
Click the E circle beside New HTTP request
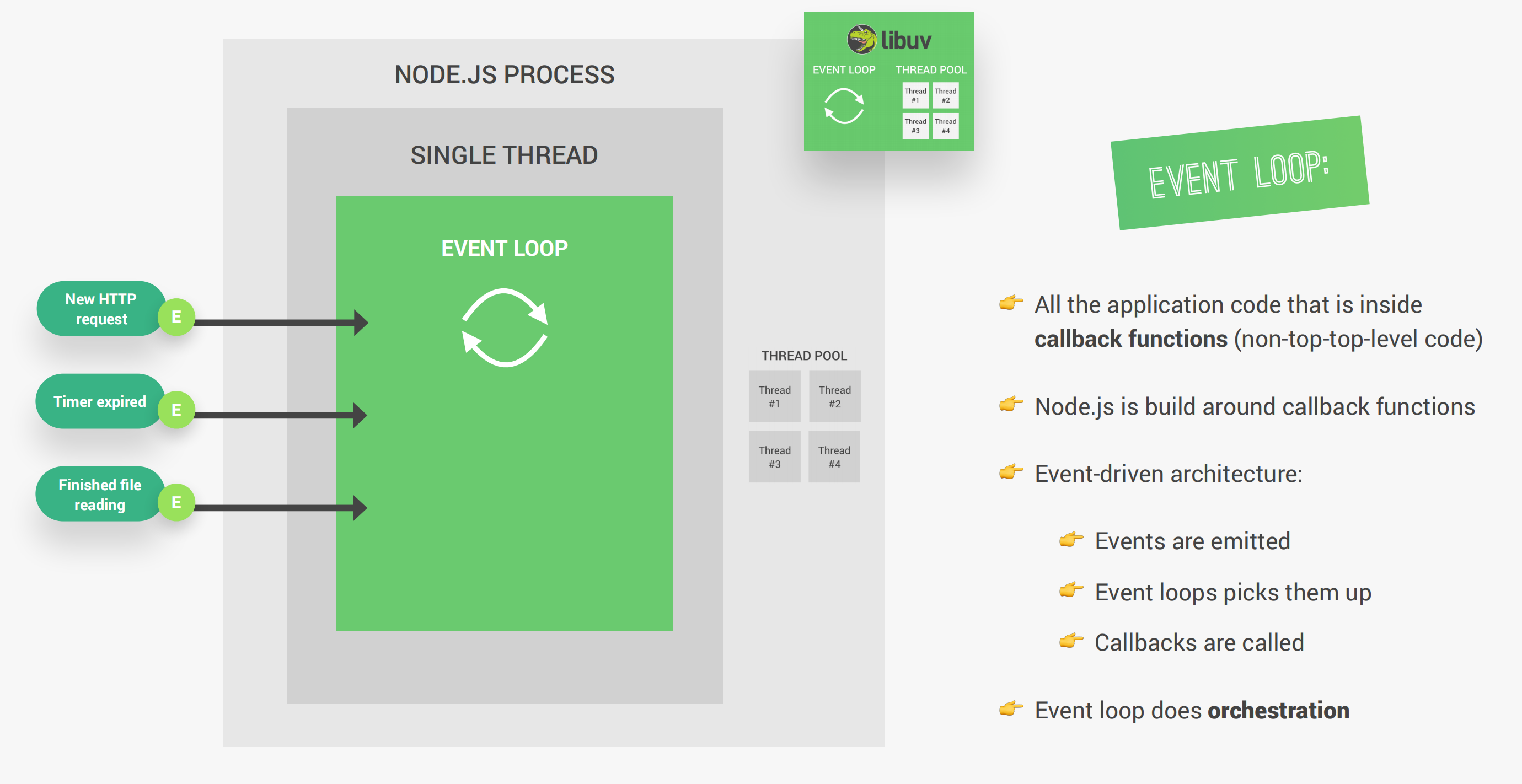point(176,317)
